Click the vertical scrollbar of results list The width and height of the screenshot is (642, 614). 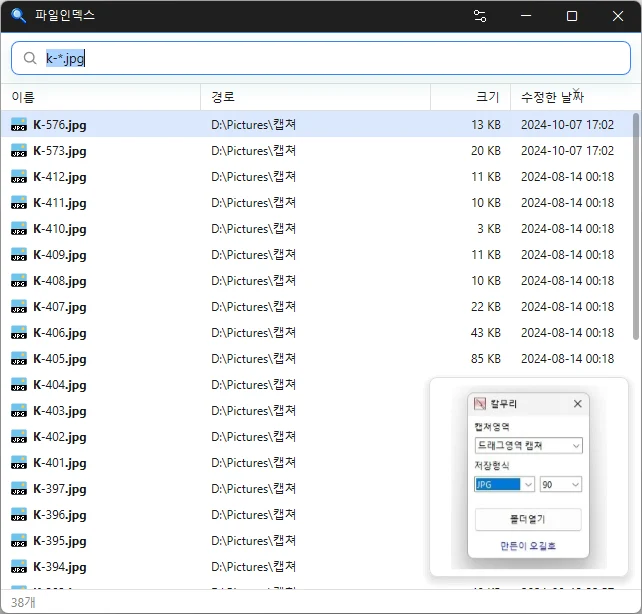(x=636, y=226)
